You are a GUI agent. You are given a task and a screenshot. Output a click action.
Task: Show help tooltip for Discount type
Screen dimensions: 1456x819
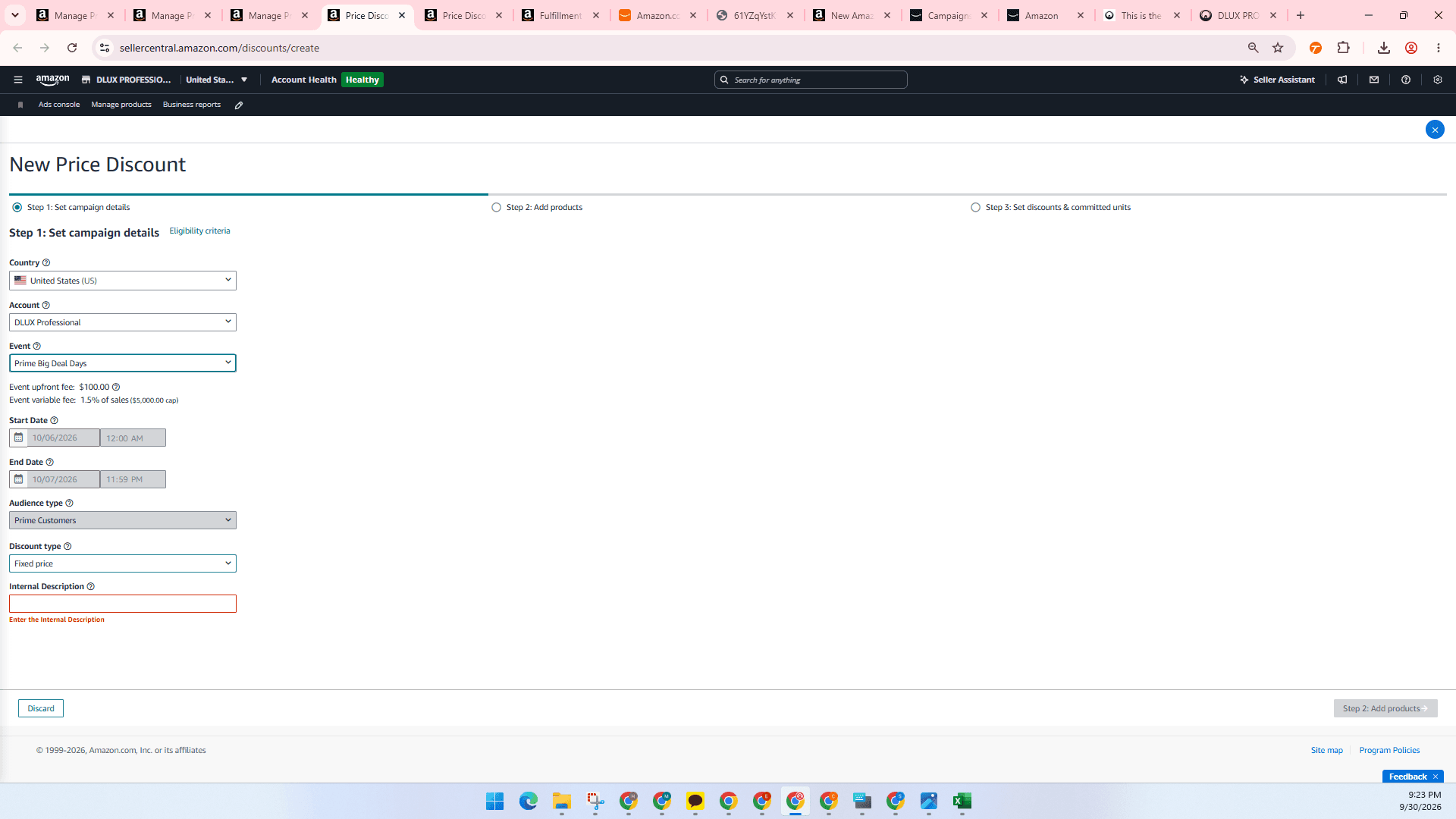tap(67, 547)
